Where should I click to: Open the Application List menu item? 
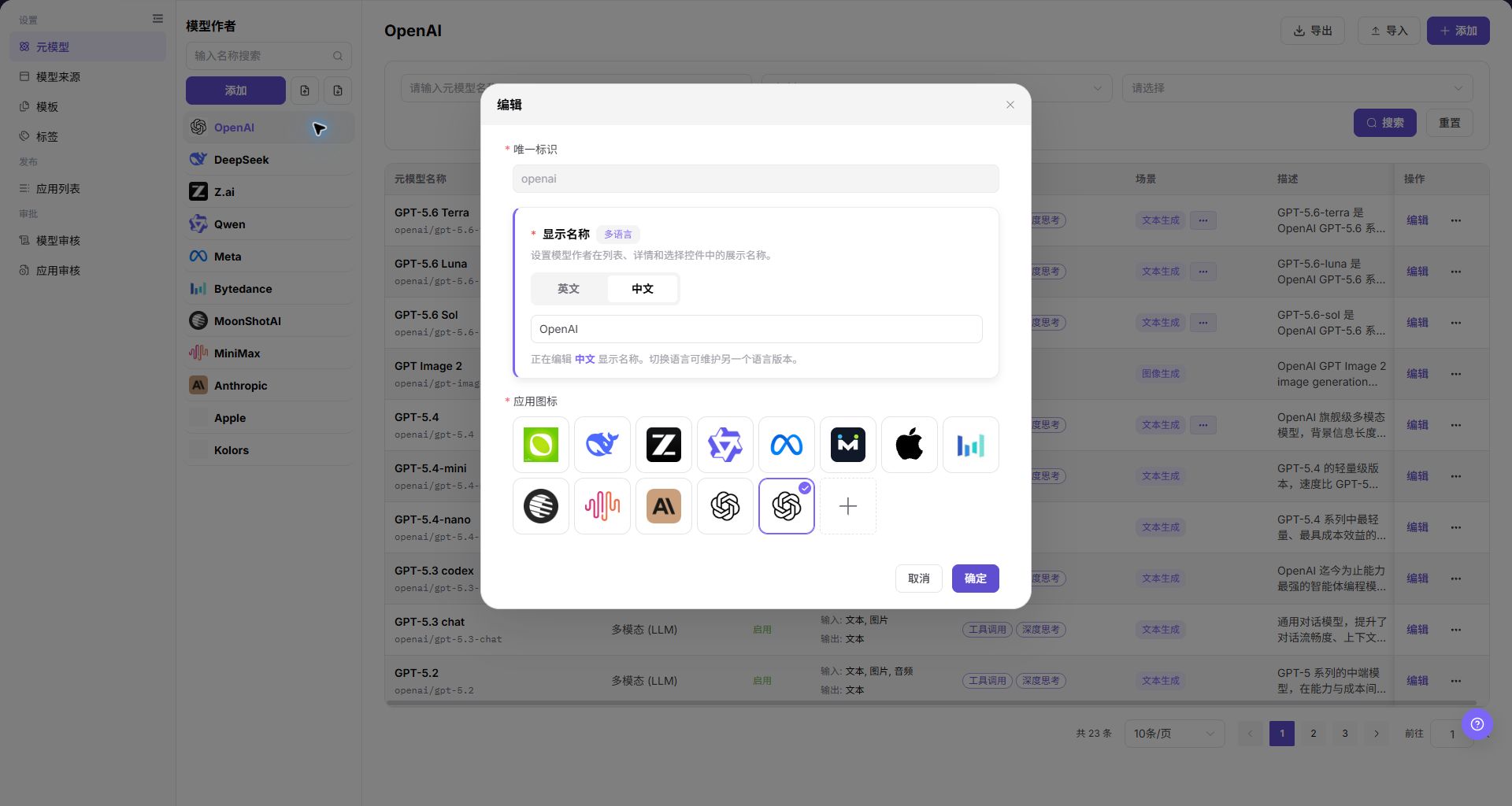[87, 189]
